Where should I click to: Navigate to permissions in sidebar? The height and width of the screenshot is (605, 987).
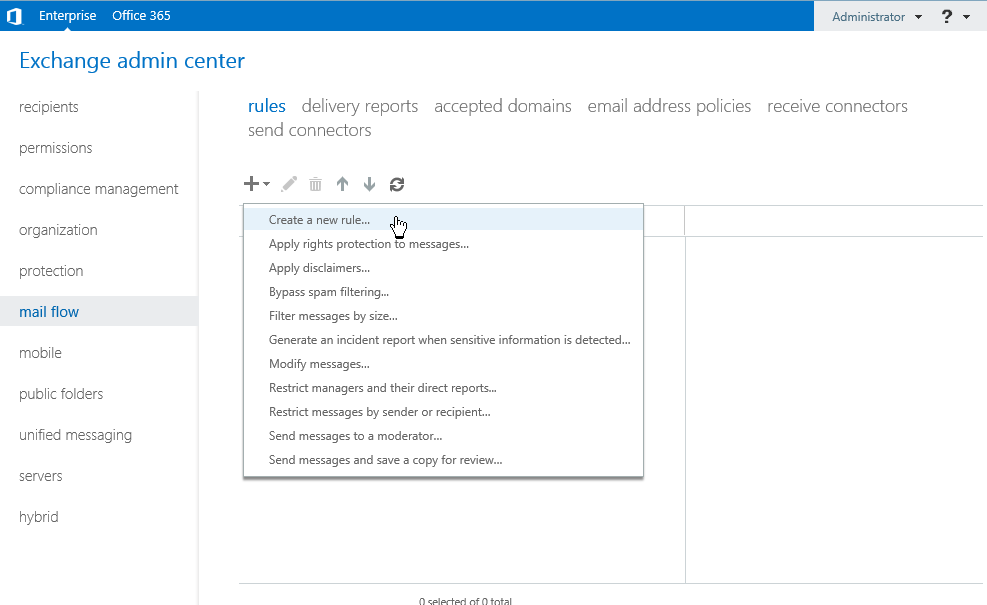click(55, 148)
